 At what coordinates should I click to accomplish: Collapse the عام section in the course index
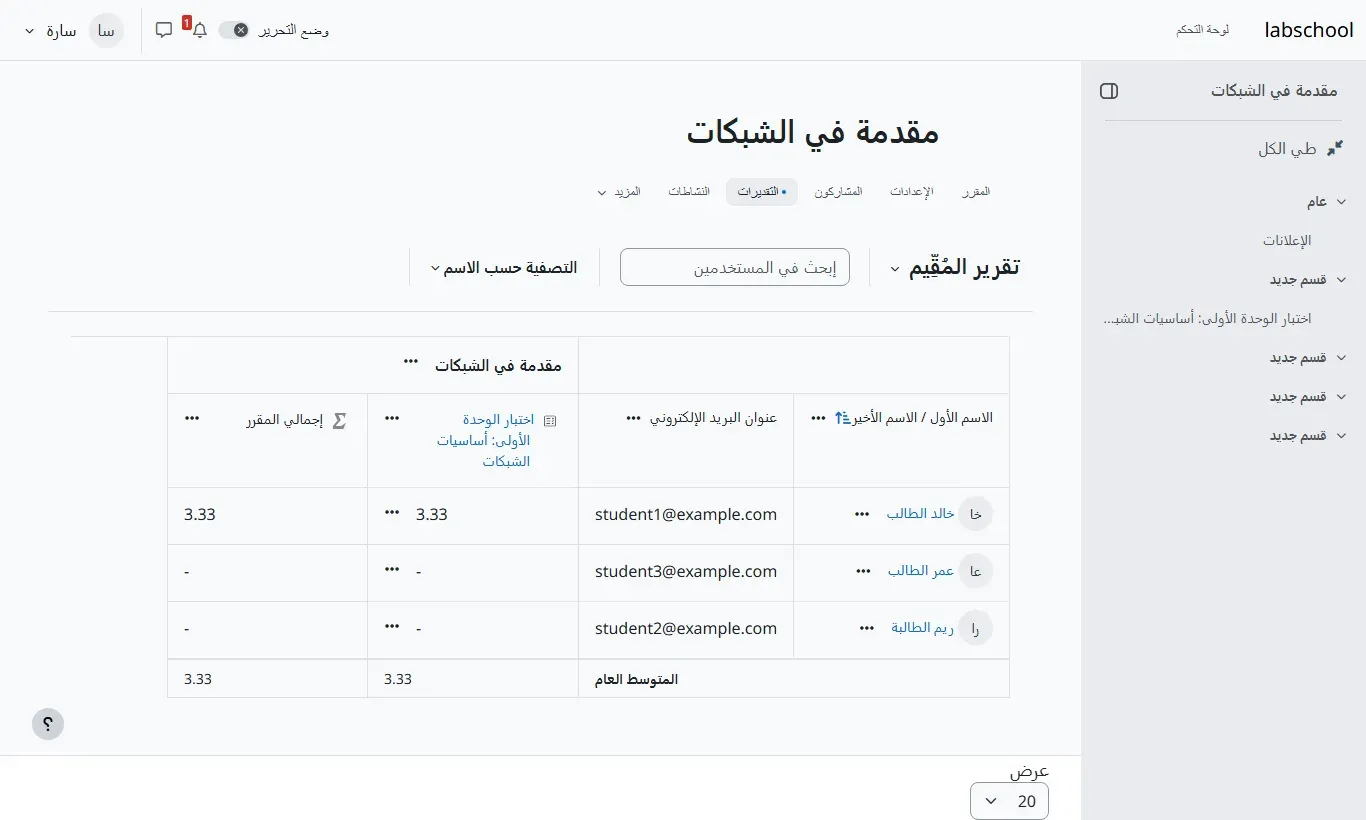[1341, 201]
